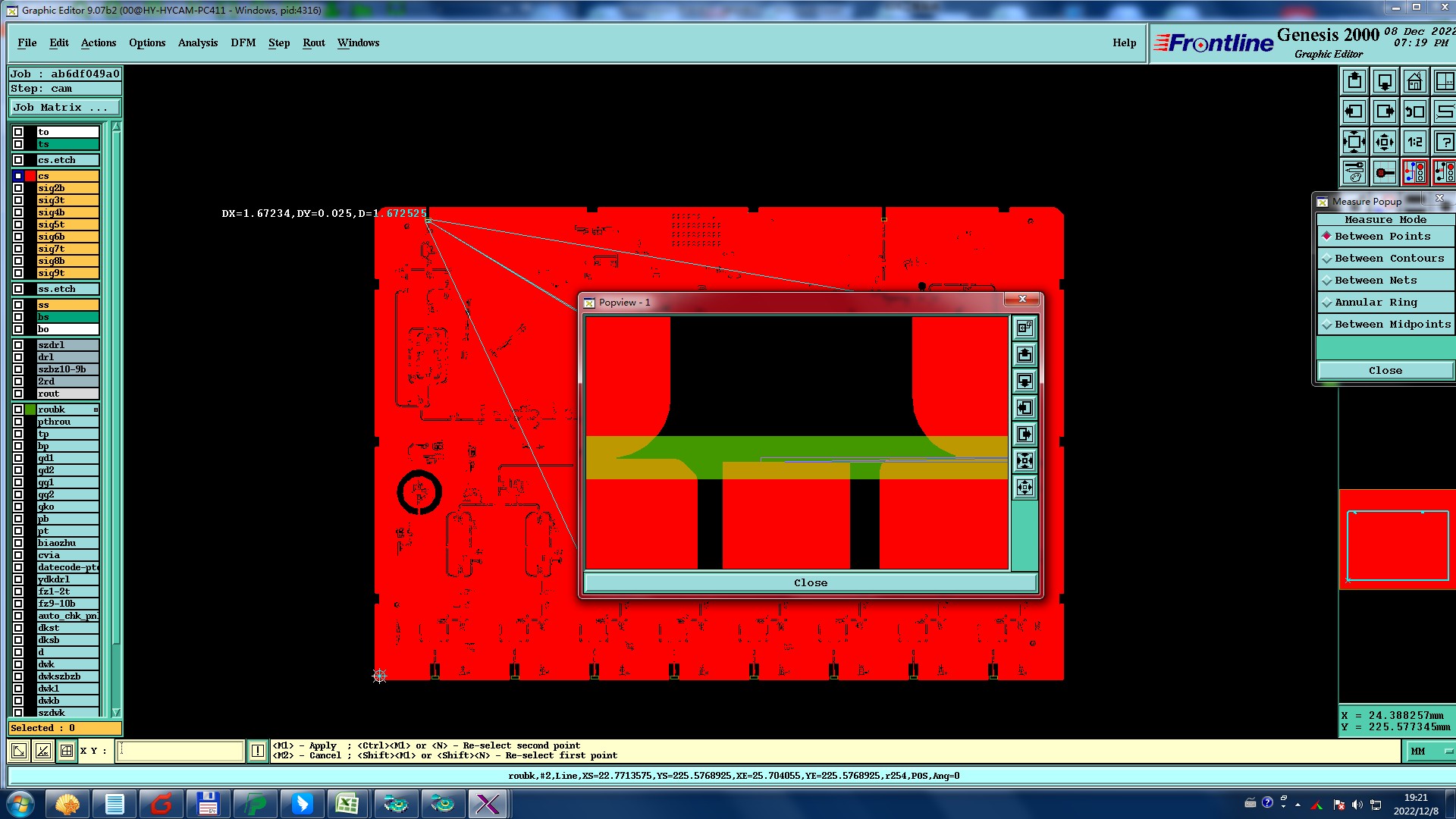Viewport: 1456px width, 819px height.
Task: Click the question mark help icon
Action: (1444, 142)
